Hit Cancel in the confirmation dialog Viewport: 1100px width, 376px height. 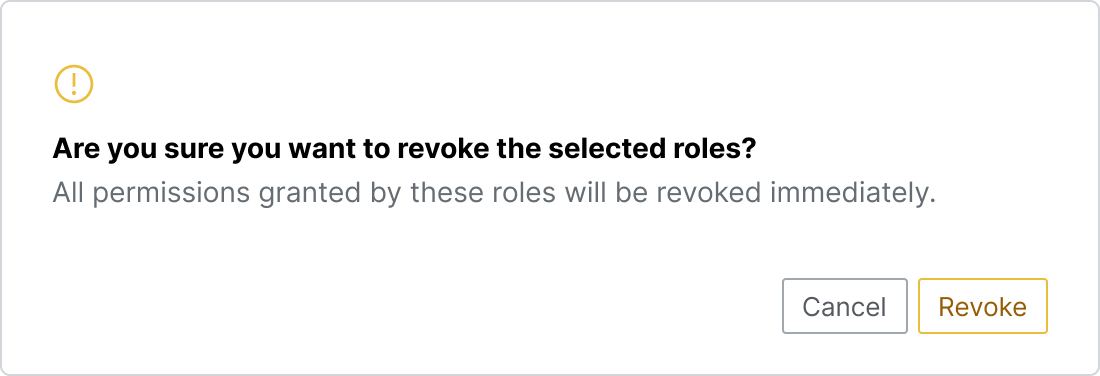(845, 306)
